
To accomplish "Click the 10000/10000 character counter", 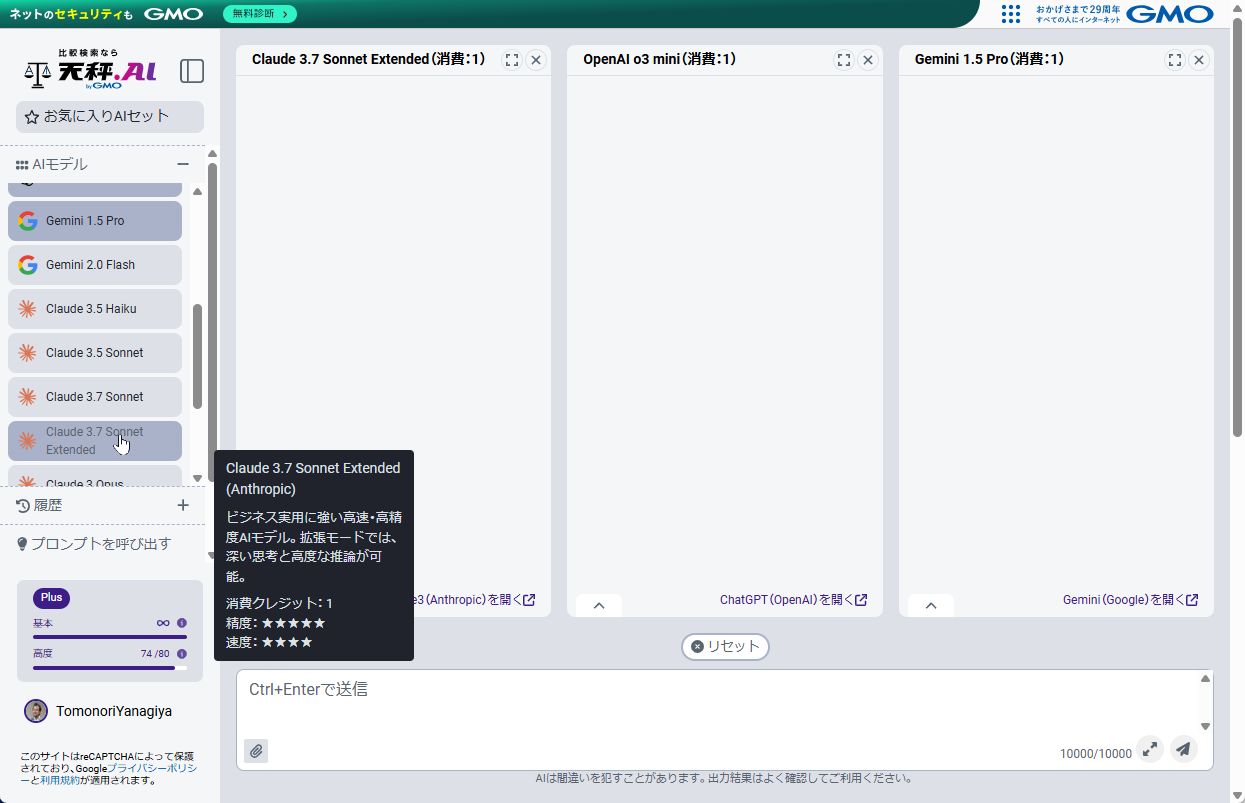I will (x=1096, y=754).
